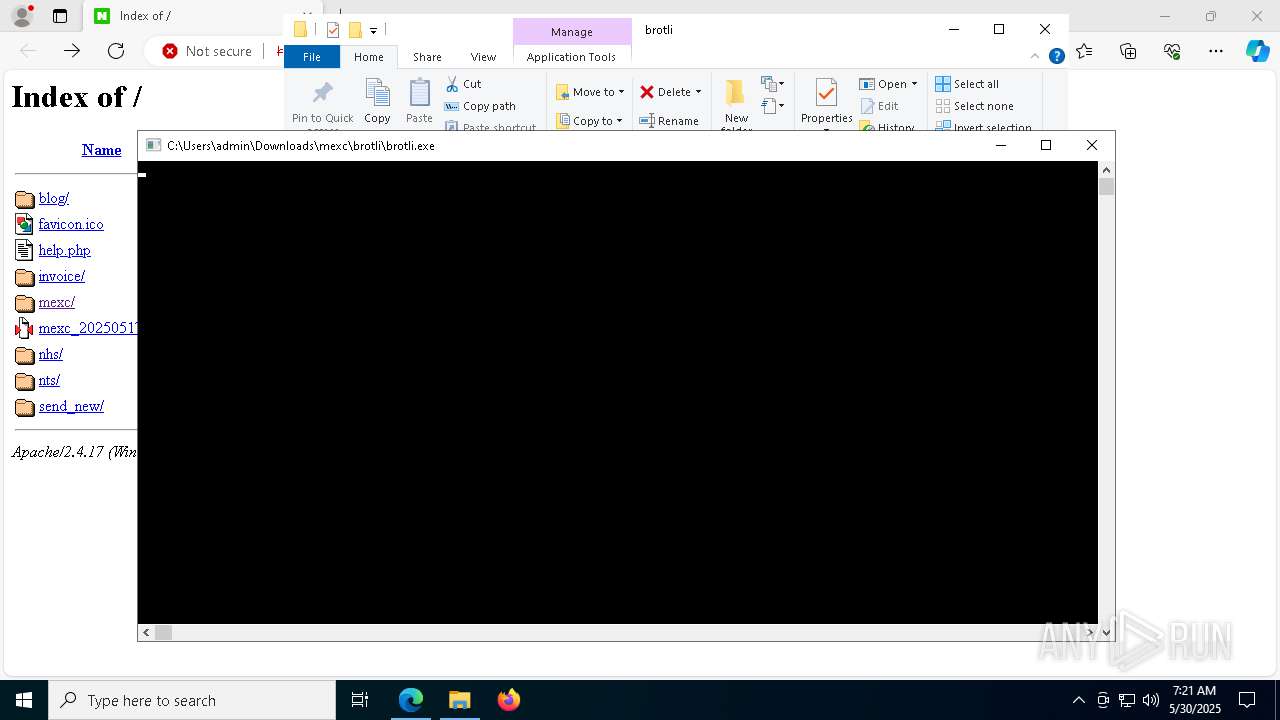
Task: Go forward in the browser
Action: 72,51
